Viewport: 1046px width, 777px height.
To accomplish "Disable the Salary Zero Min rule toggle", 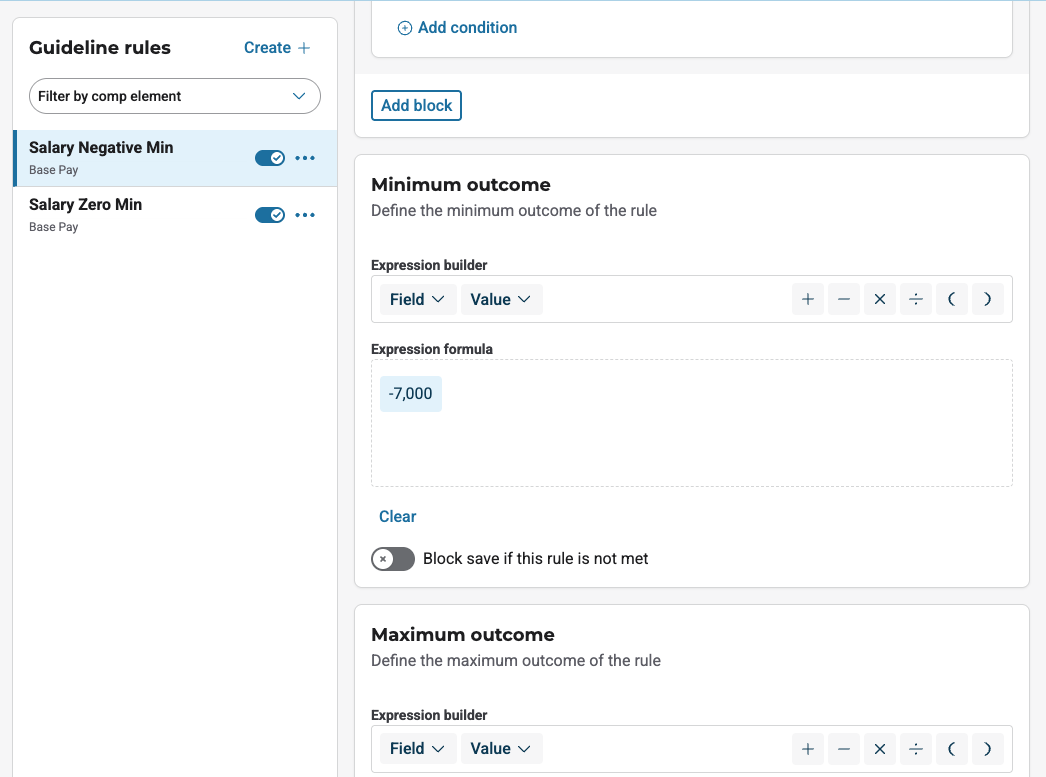I will tap(270, 215).
